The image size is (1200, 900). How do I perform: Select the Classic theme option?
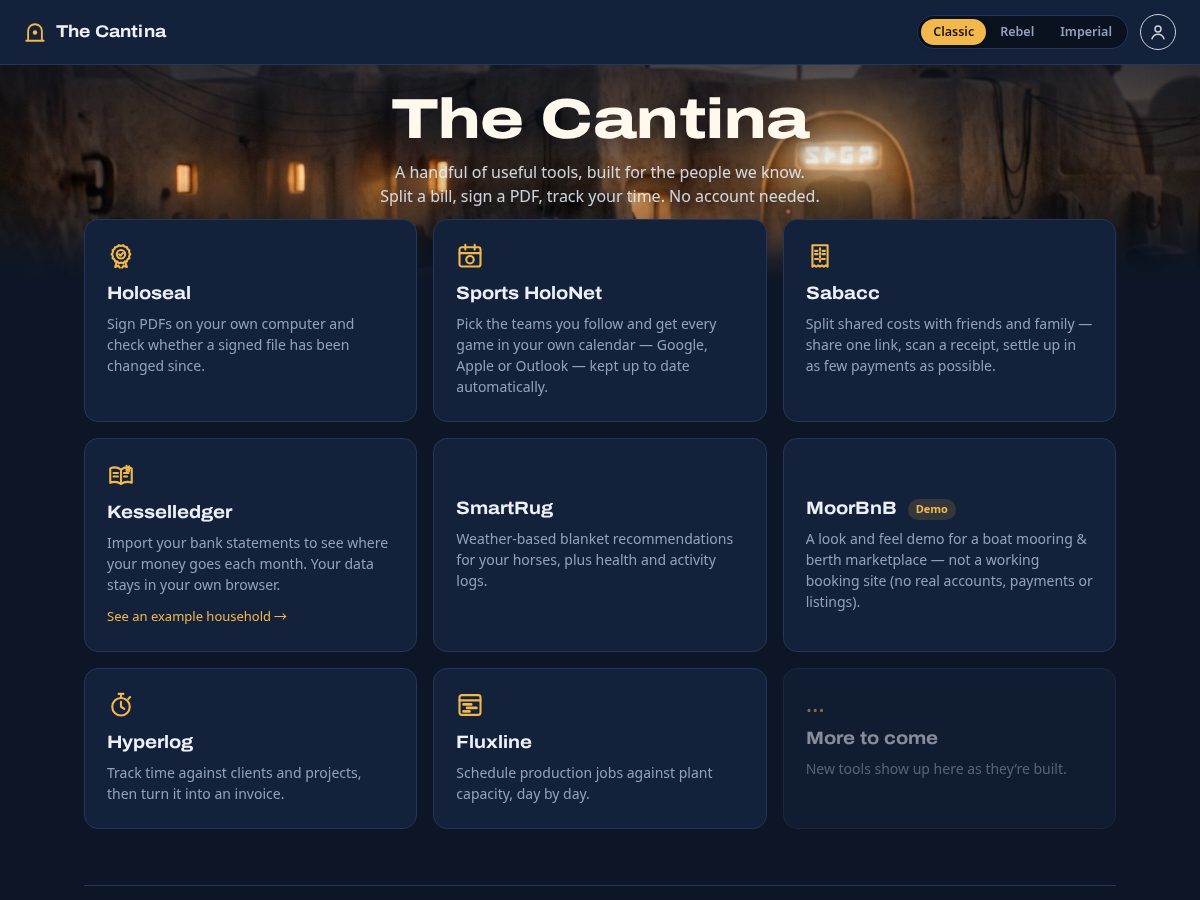point(953,32)
